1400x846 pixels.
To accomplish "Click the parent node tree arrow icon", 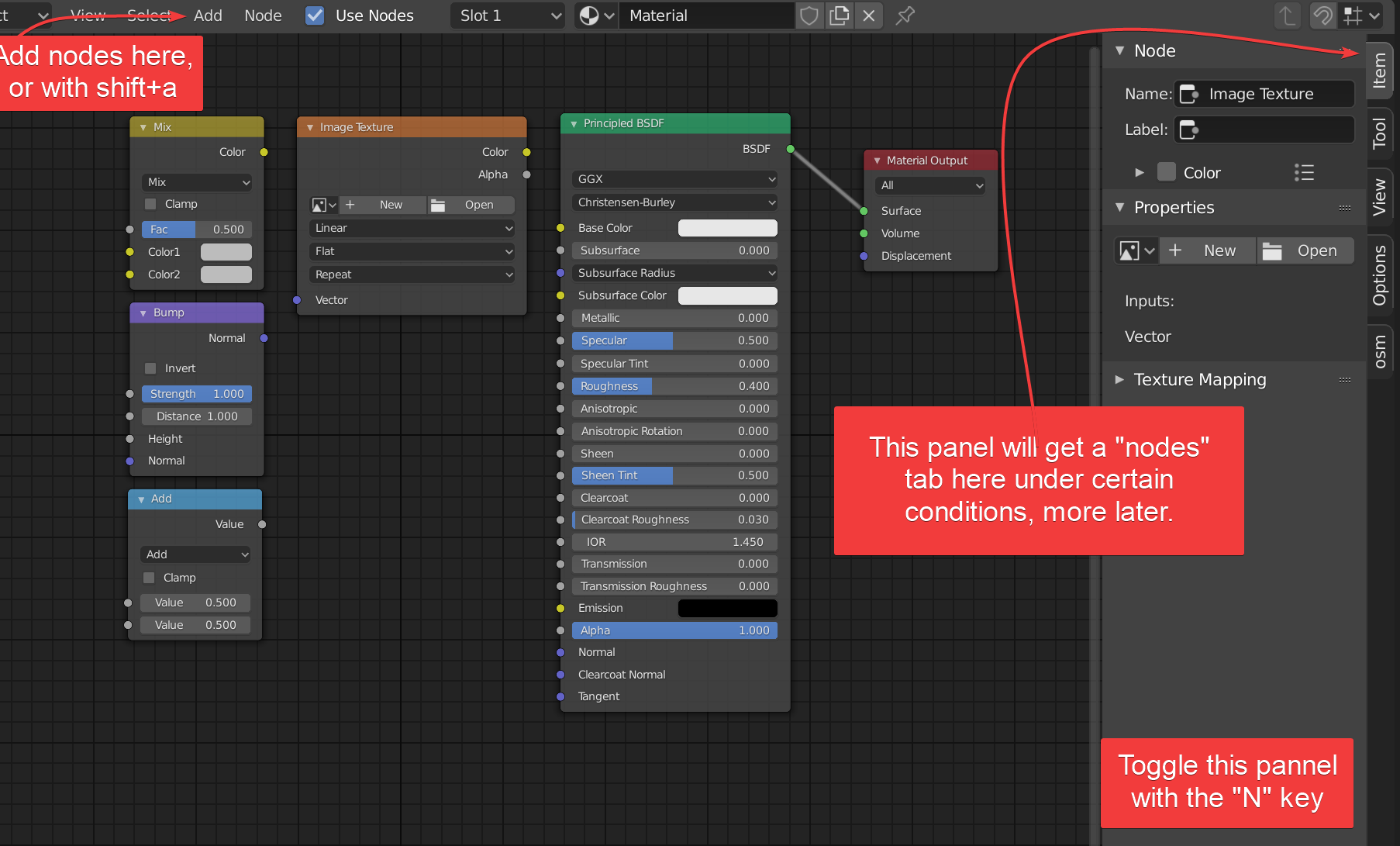I will coord(1287,16).
